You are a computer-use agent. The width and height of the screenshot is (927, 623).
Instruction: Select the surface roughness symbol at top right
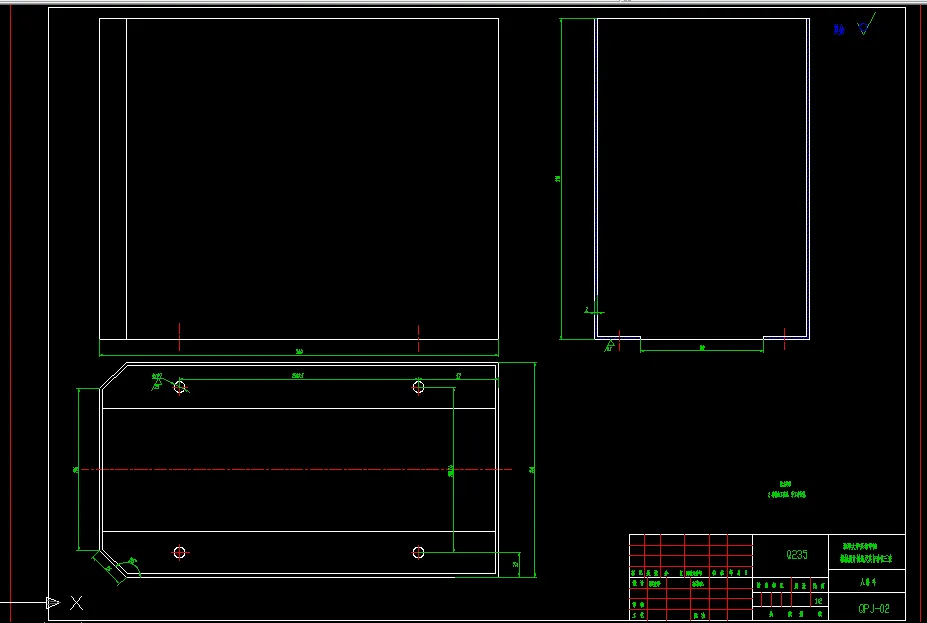[866, 25]
